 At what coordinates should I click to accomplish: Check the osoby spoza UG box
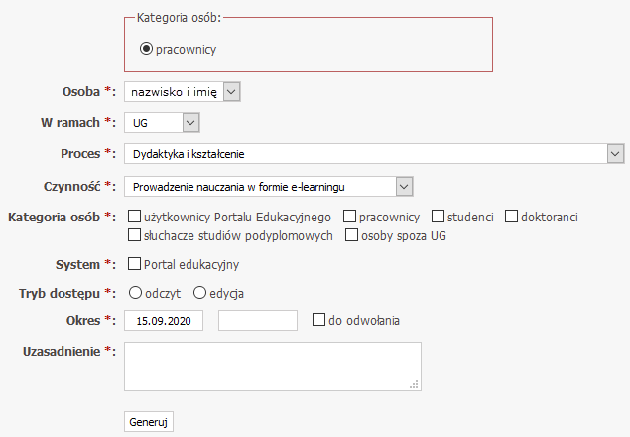351,236
